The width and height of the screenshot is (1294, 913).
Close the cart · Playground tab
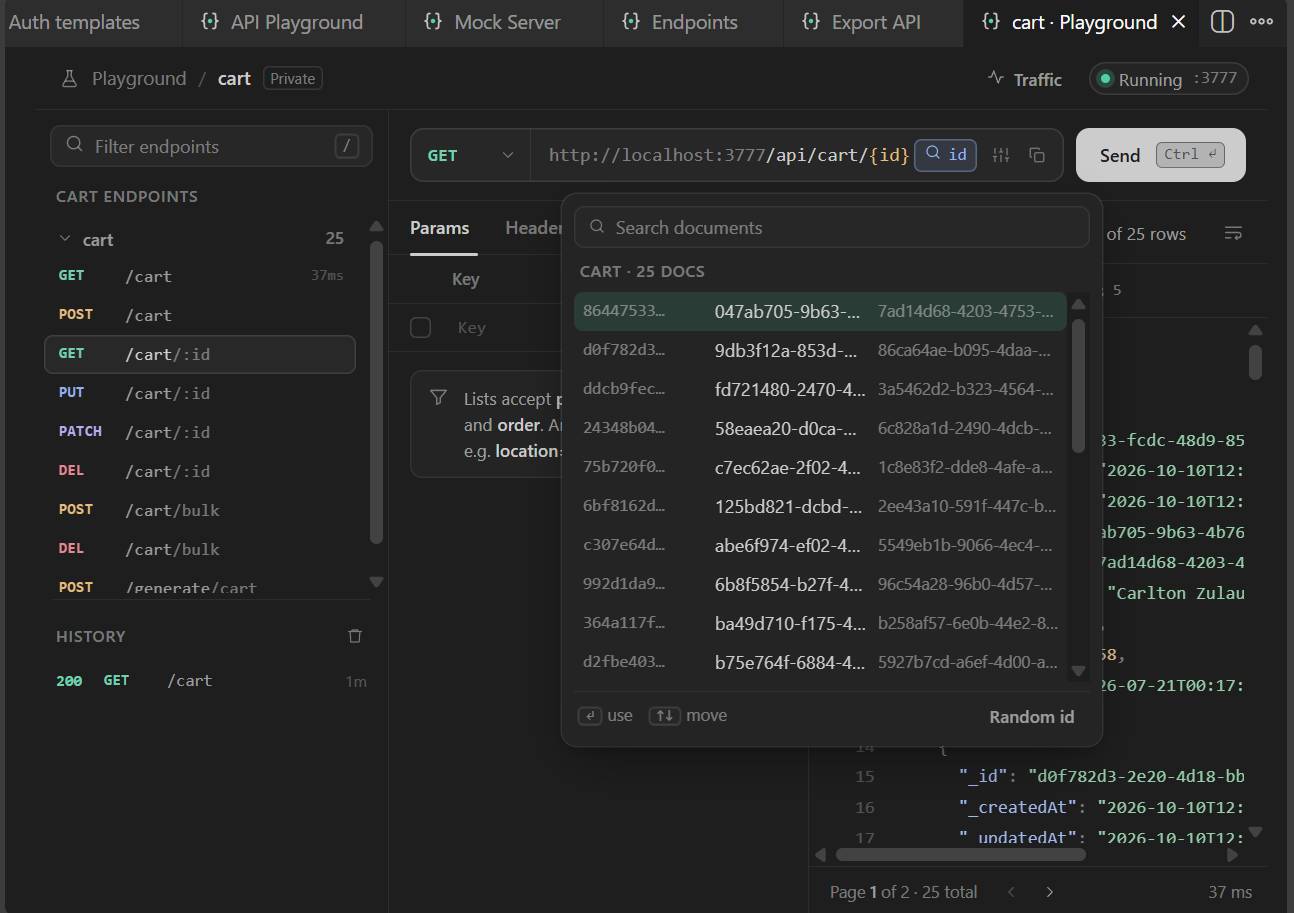coord(1178,22)
